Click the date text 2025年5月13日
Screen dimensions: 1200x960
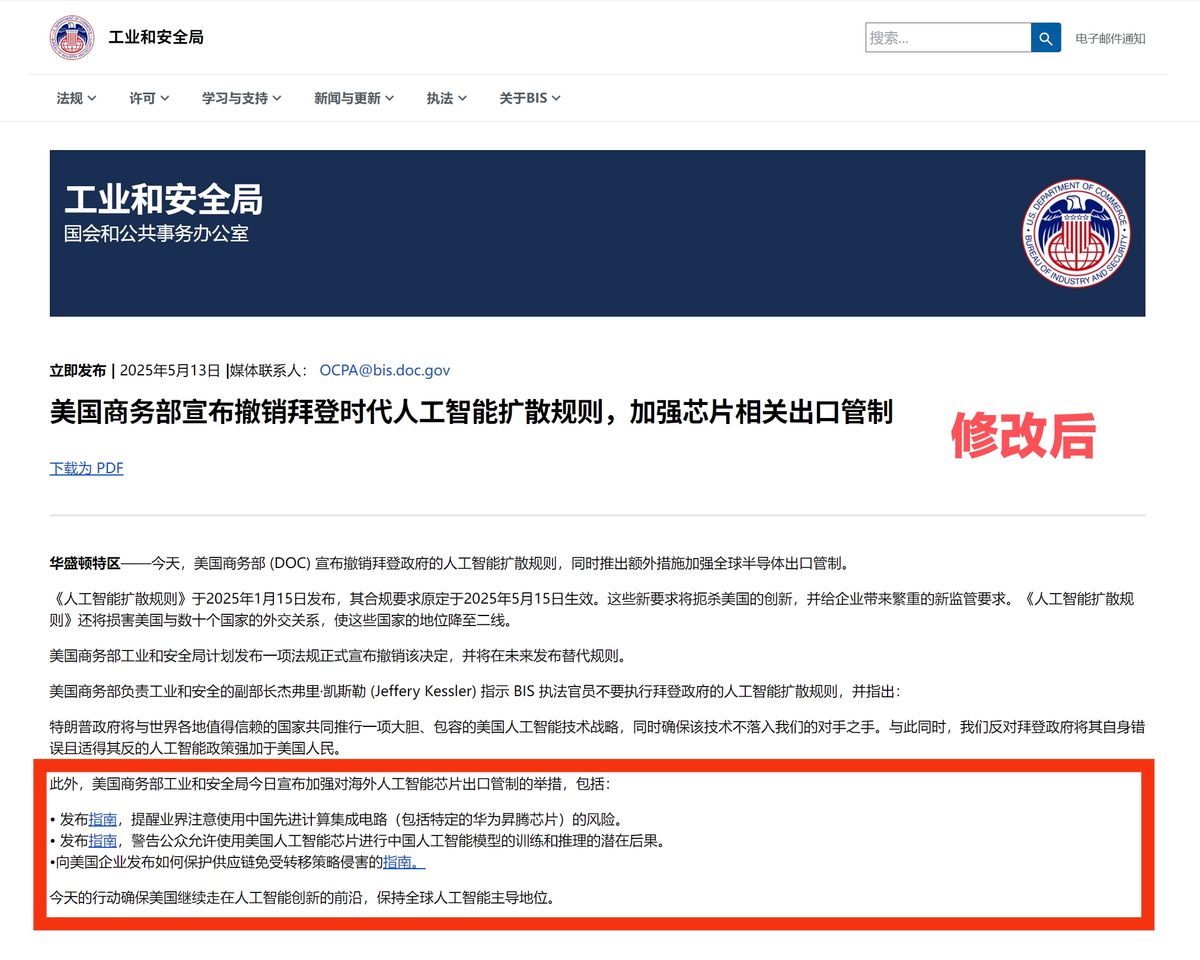point(170,370)
